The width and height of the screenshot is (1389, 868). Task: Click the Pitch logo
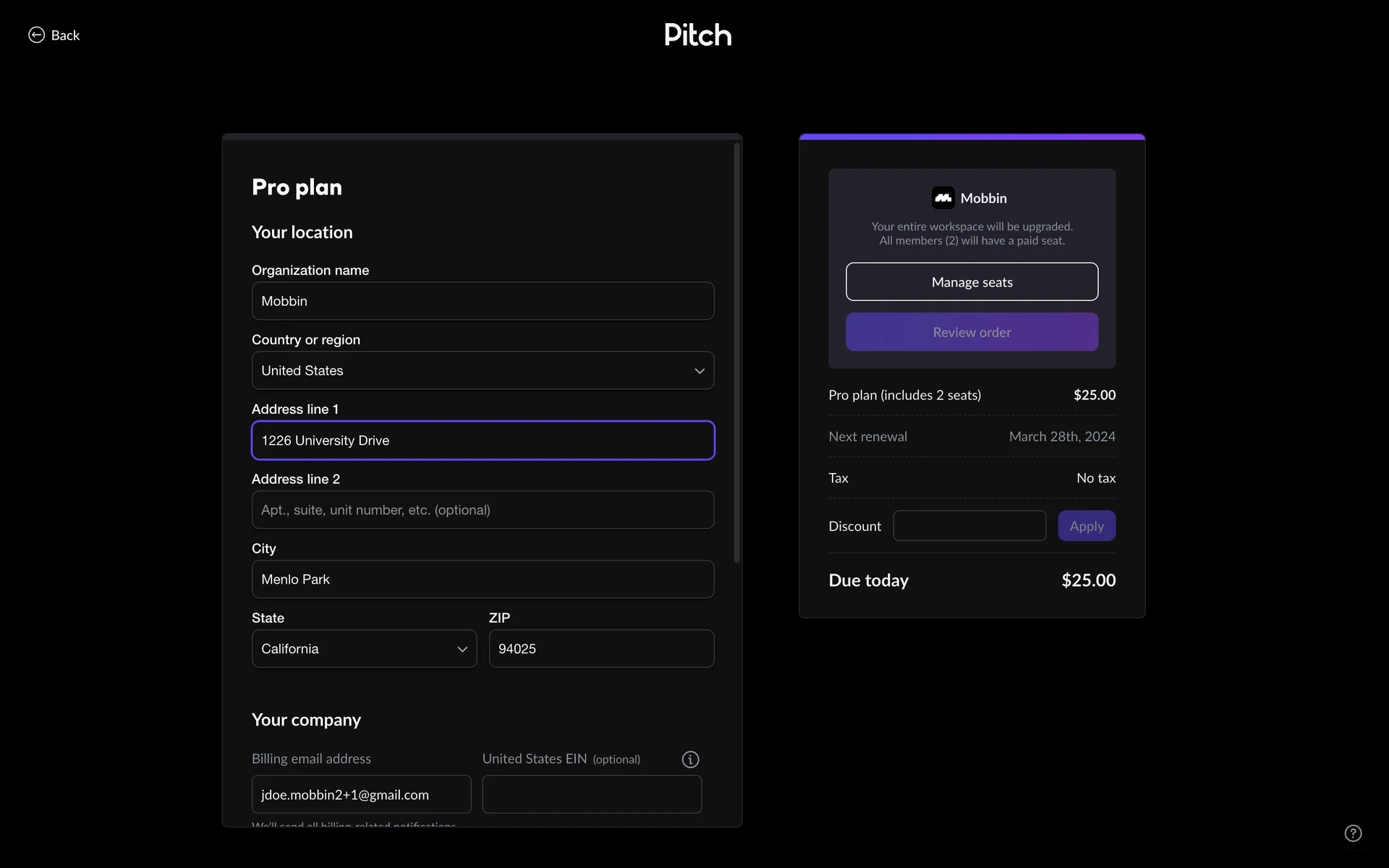(x=697, y=35)
